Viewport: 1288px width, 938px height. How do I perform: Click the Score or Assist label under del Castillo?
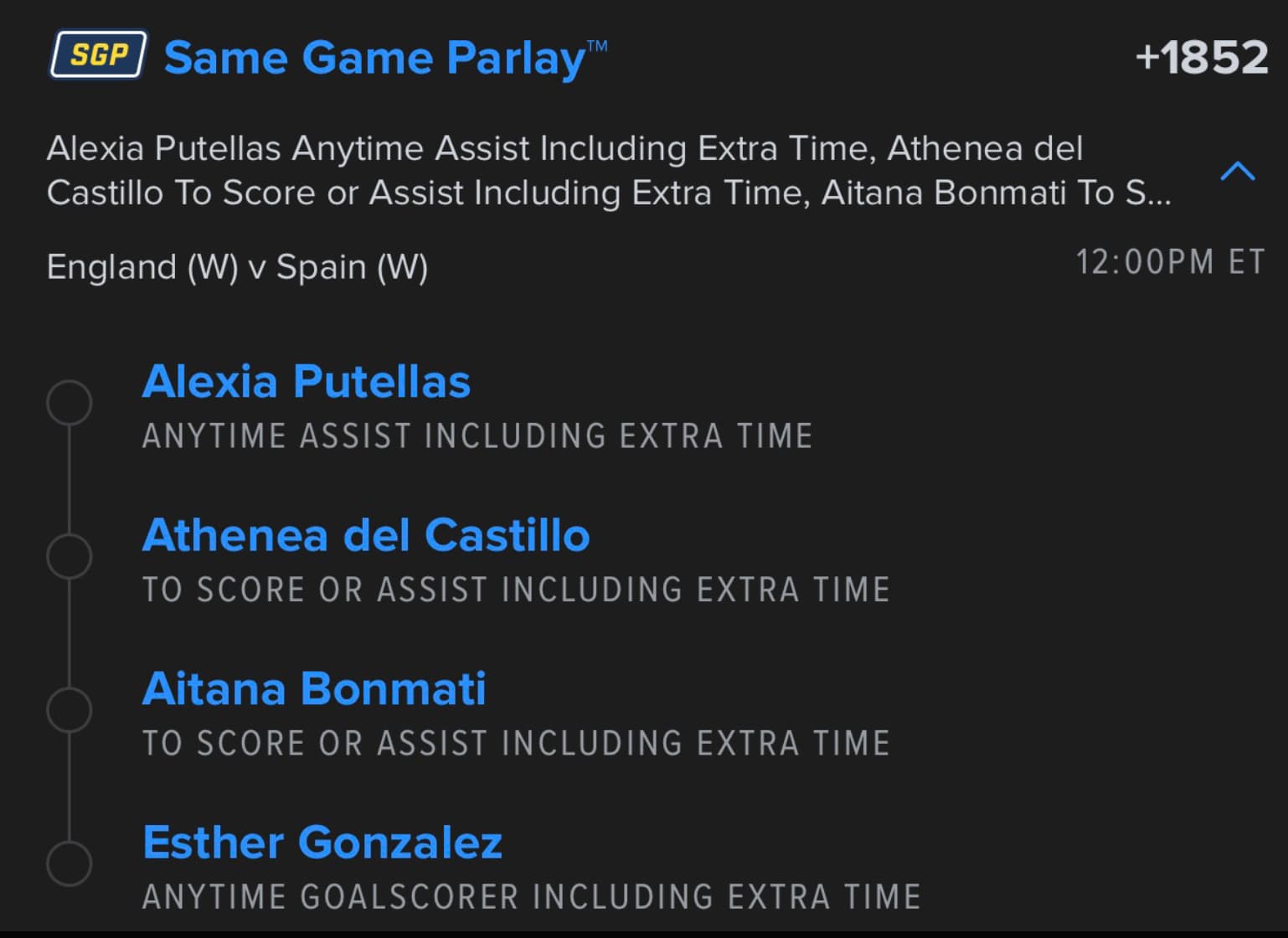tap(516, 590)
